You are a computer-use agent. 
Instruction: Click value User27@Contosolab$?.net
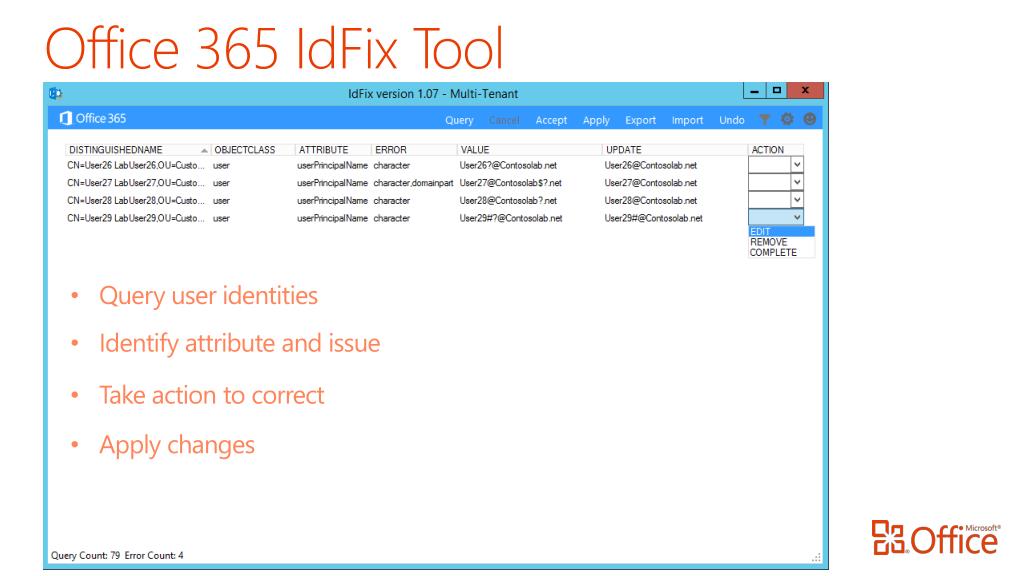click(511, 183)
